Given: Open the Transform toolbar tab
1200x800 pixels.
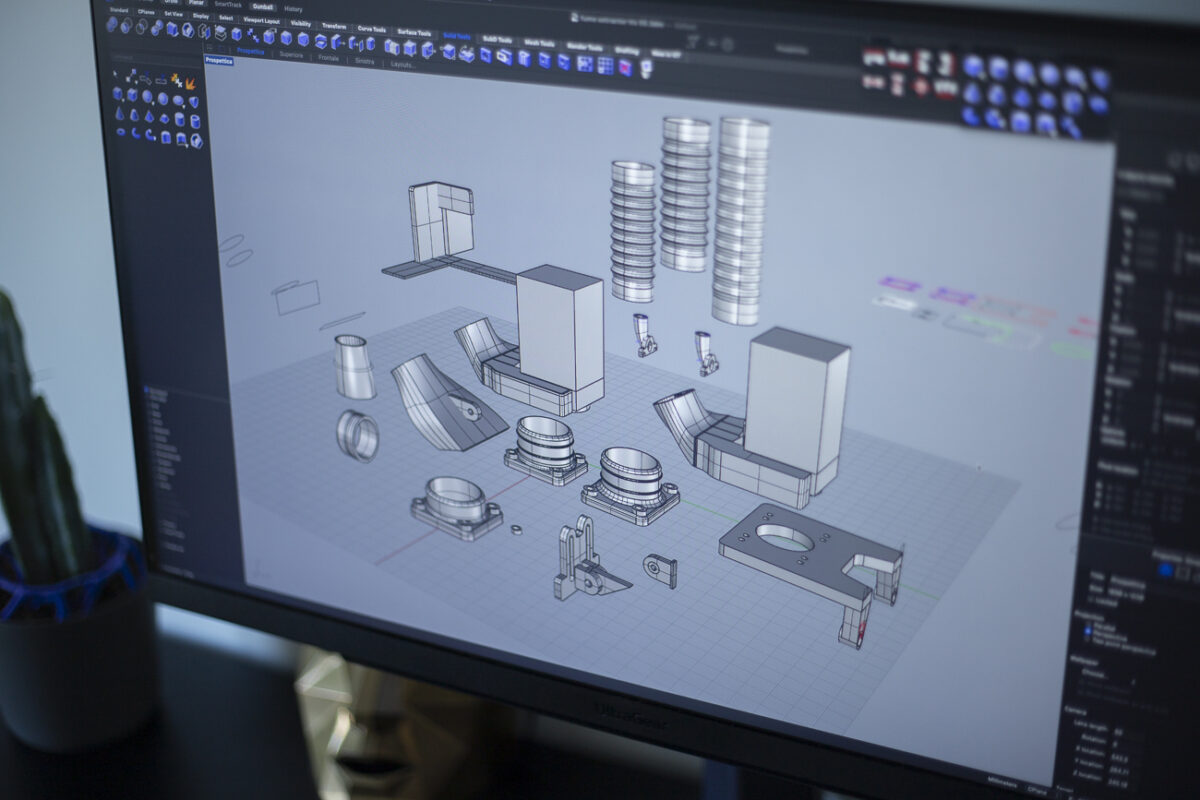Looking at the screenshot, I should point(334,26).
